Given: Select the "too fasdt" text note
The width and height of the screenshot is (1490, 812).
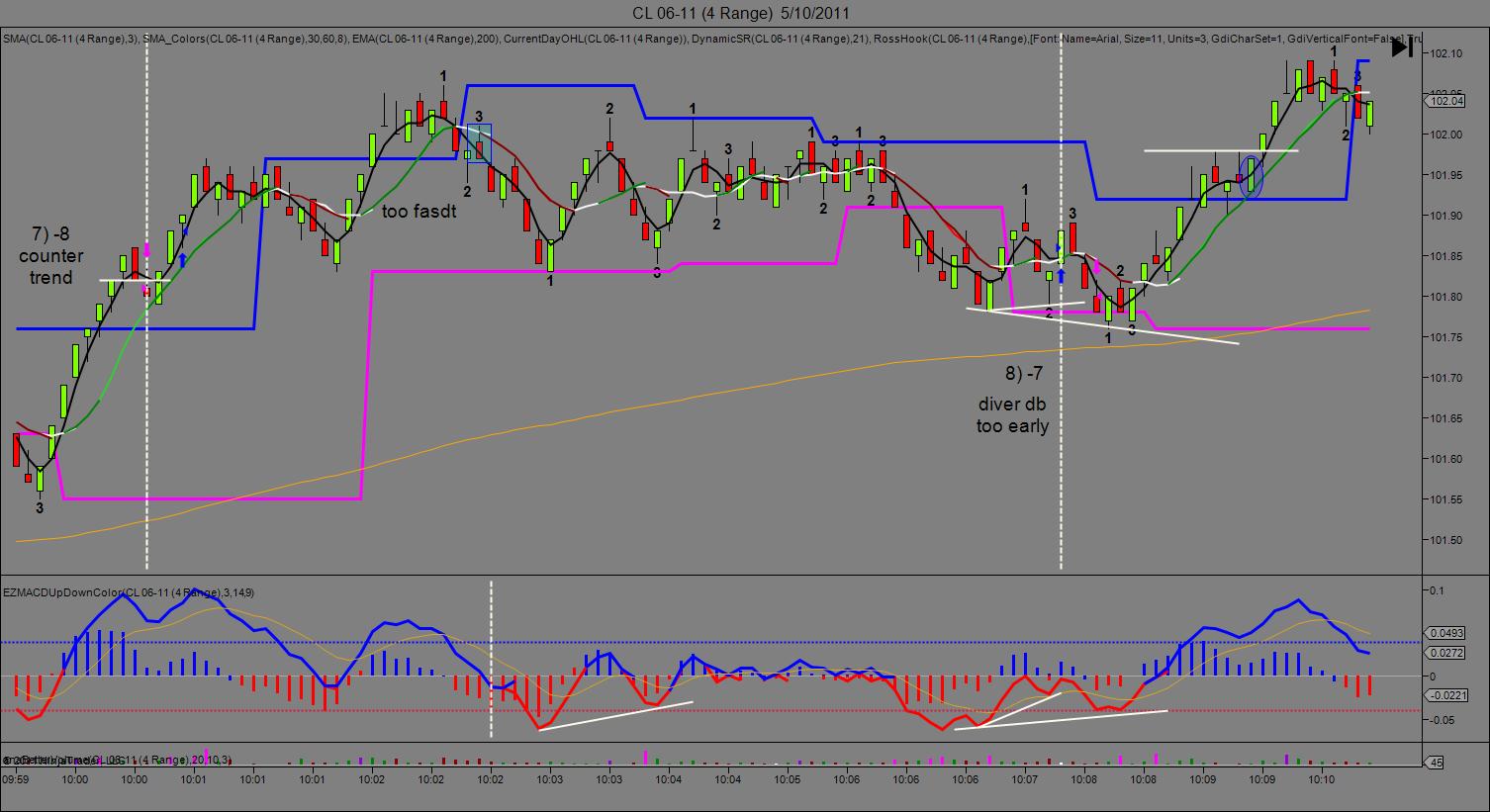Looking at the screenshot, I should [x=419, y=212].
